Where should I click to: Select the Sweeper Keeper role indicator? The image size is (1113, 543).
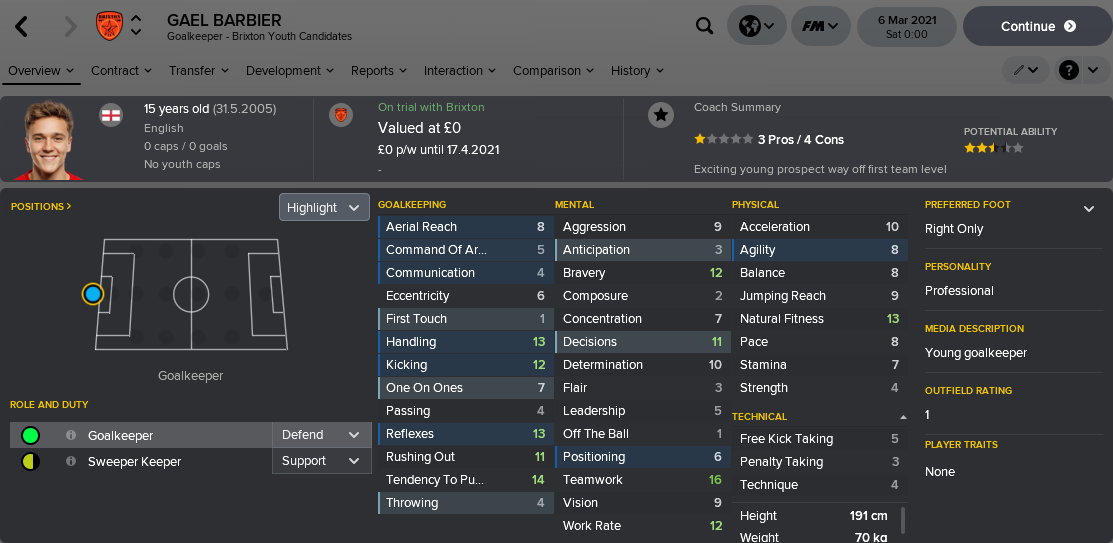click(30, 461)
